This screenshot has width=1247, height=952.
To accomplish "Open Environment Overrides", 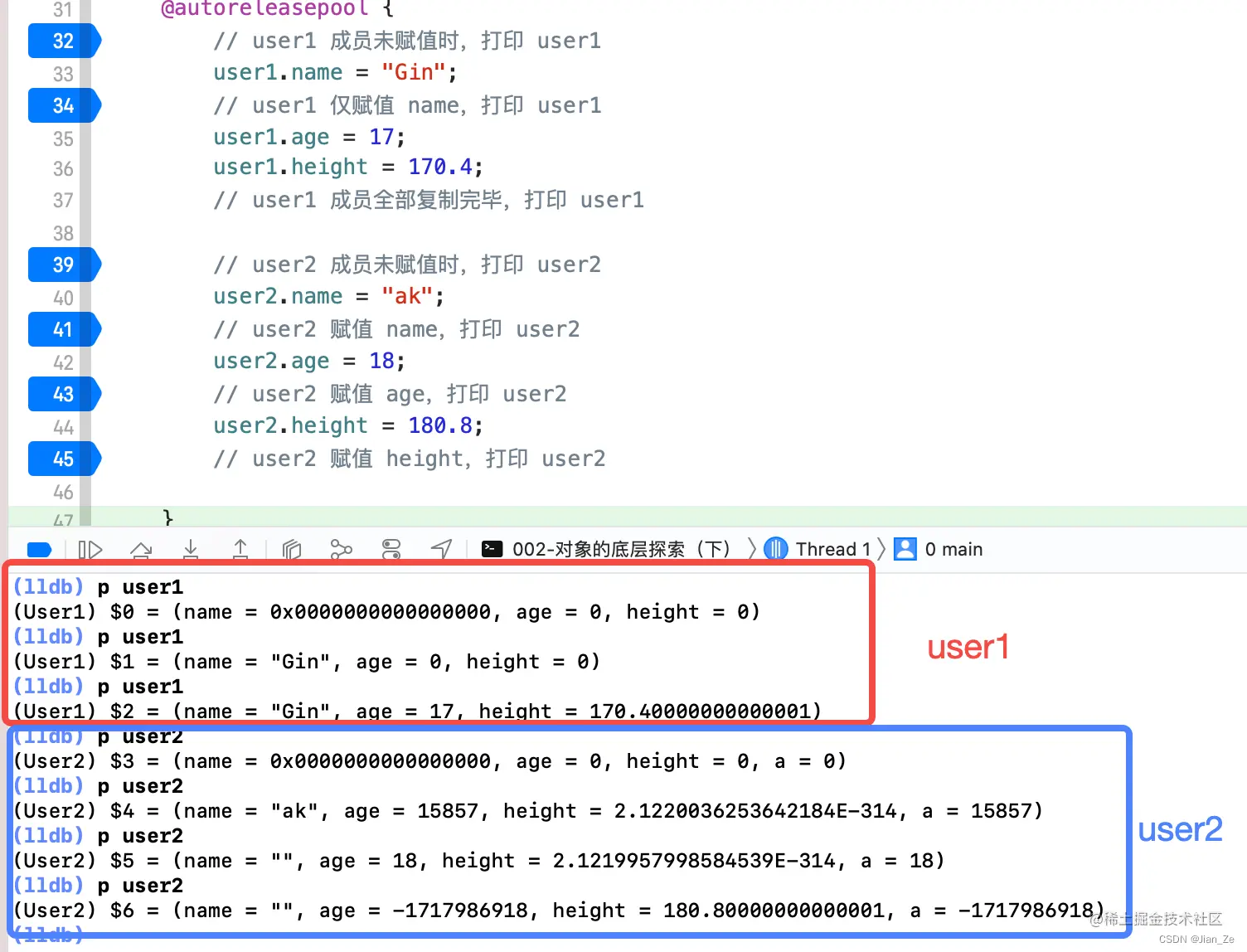I will [391, 550].
